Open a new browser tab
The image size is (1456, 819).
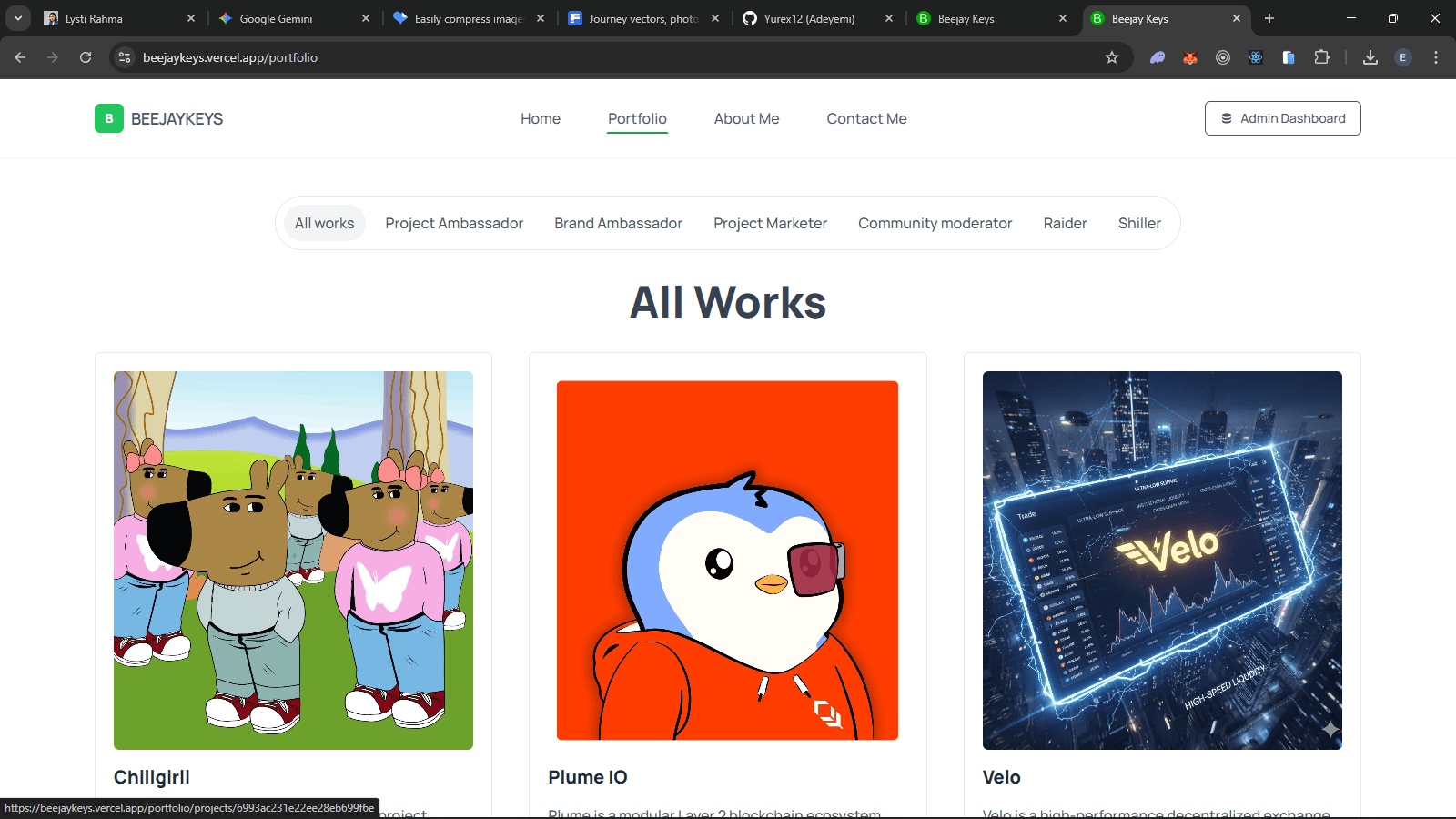[x=1269, y=18]
